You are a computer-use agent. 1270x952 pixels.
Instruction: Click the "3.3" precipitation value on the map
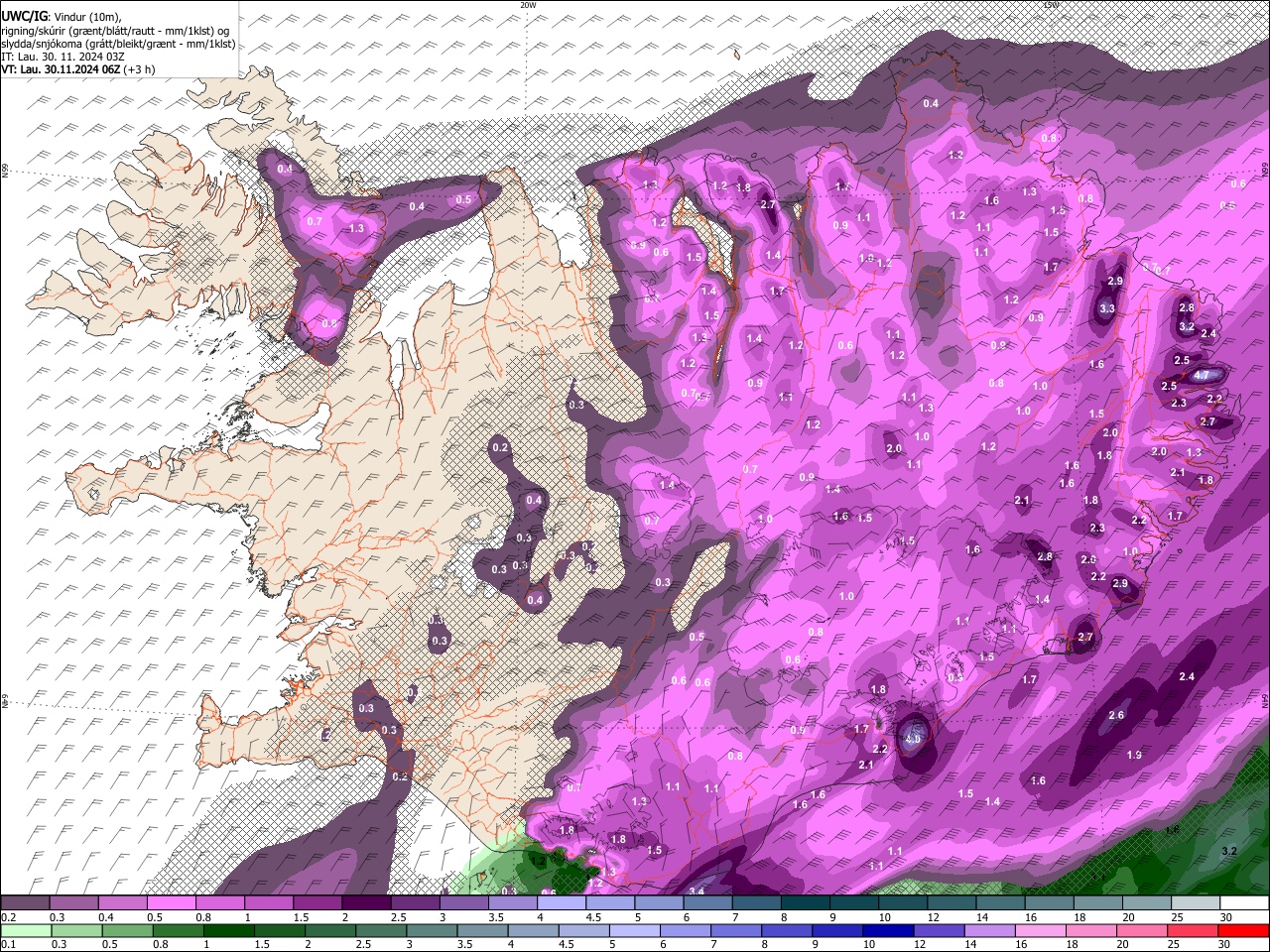(x=1107, y=309)
